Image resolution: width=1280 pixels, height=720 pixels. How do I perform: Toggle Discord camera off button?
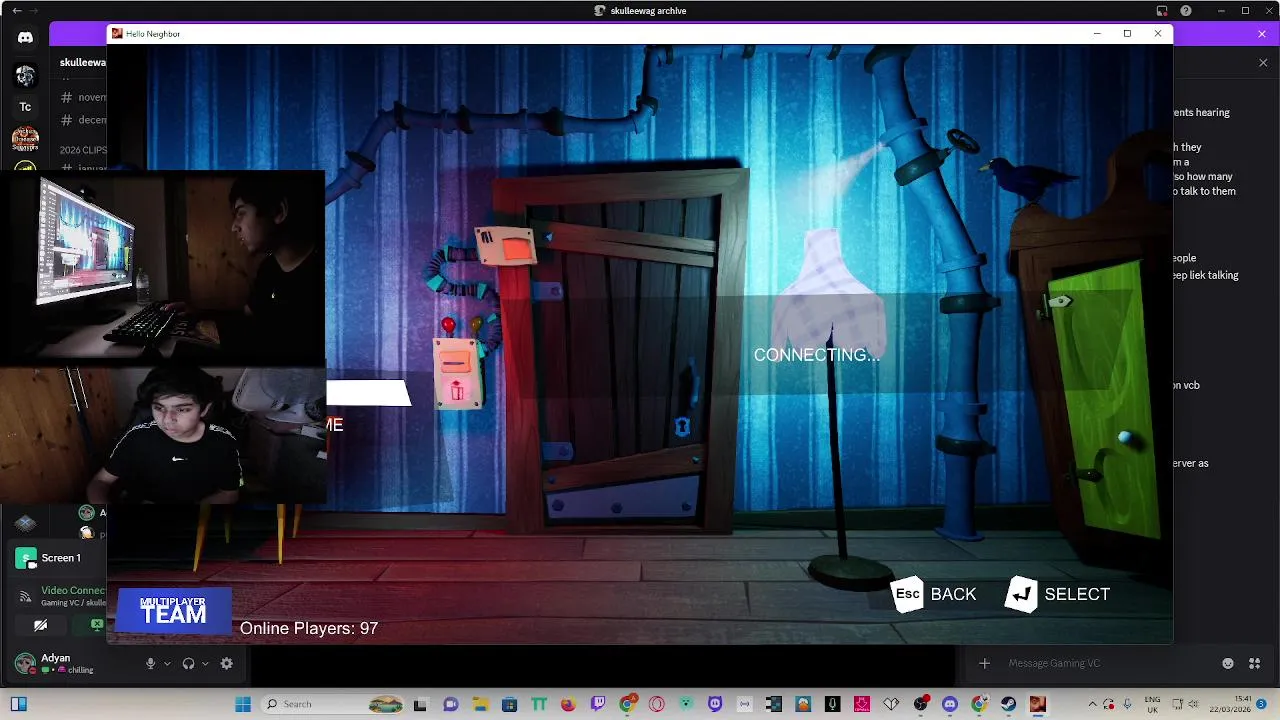pyautogui.click(x=40, y=625)
